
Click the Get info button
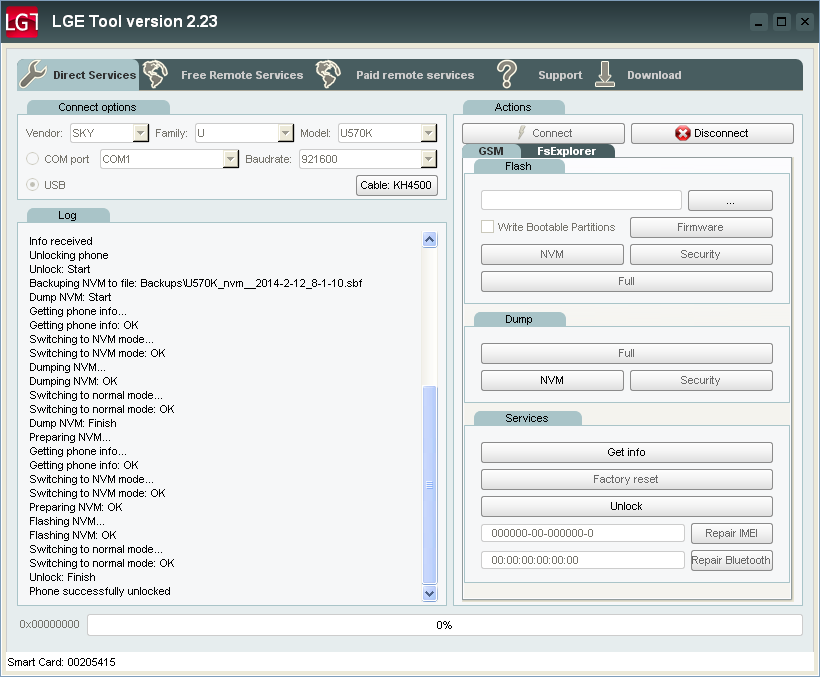(x=627, y=453)
